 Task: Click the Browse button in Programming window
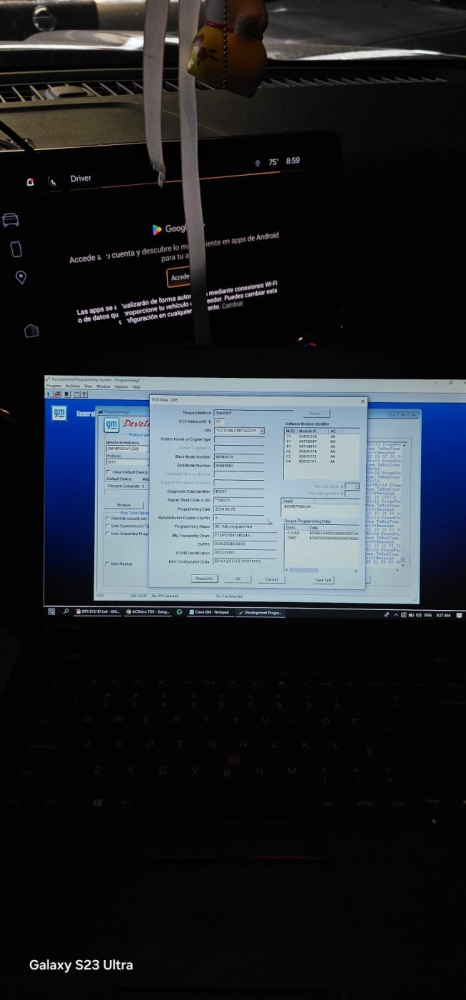(124, 504)
